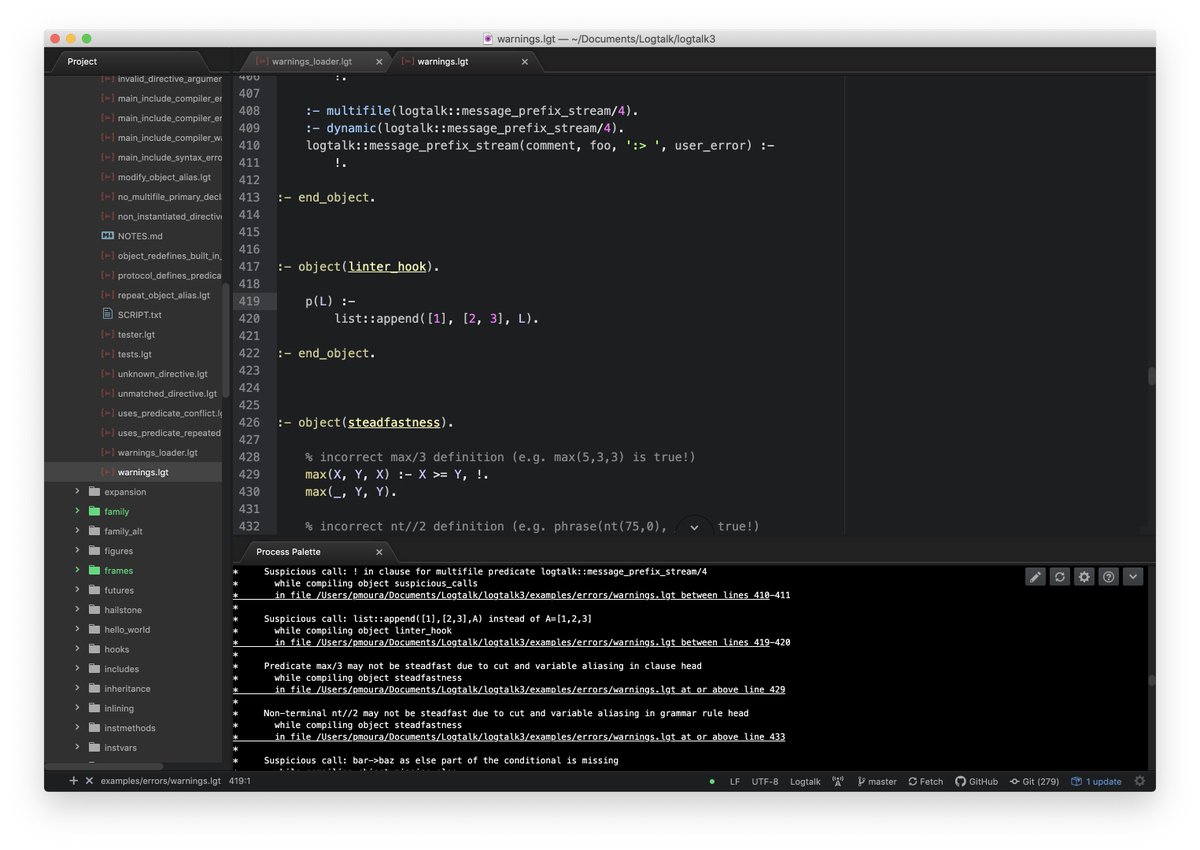1200x850 pixels.
Task: Click cursor position 419:1 in status bar
Action: [x=240, y=781]
